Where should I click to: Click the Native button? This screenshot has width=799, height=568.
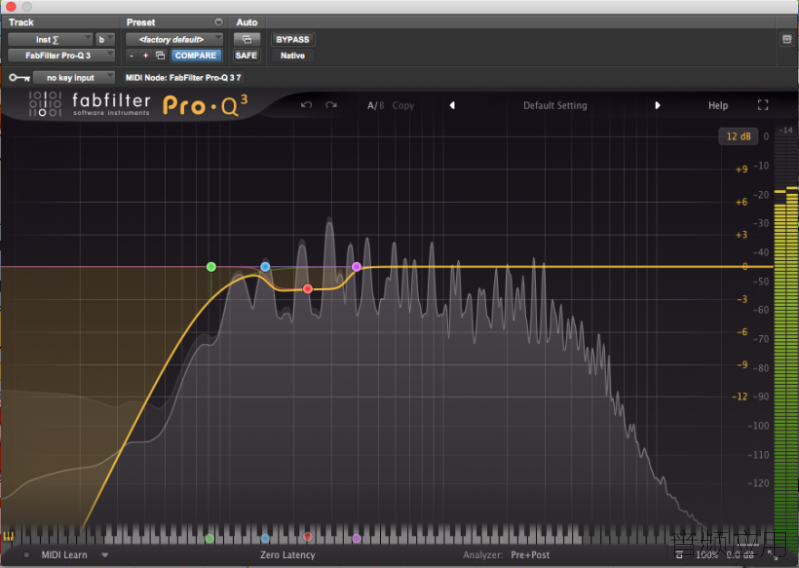(x=292, y=56)
